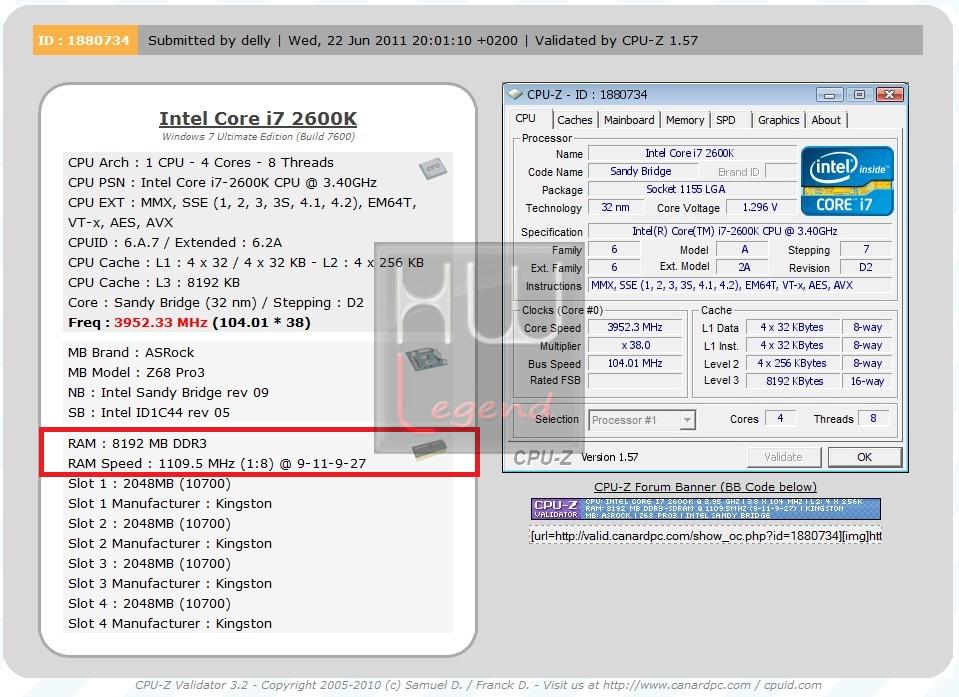This screenshot has height=697, width=959.
Task: Click the RAM Speed 1109.5 MHz line
Action: point(217,463)
